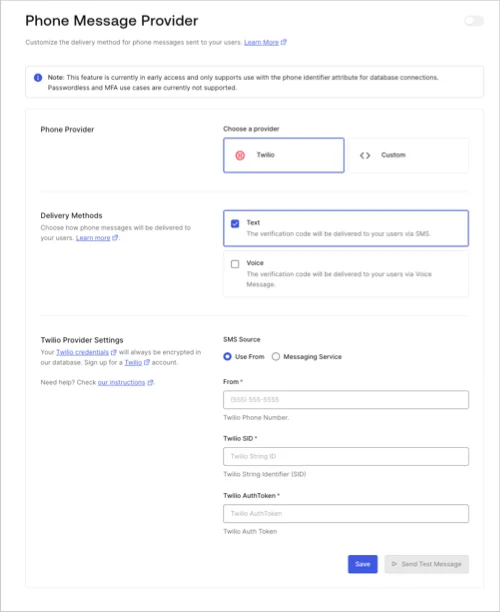Click the Twilio Phone Number helper text
Viewport: 500px width, 612px height.
pyautogui.click(x=256, y=418)
